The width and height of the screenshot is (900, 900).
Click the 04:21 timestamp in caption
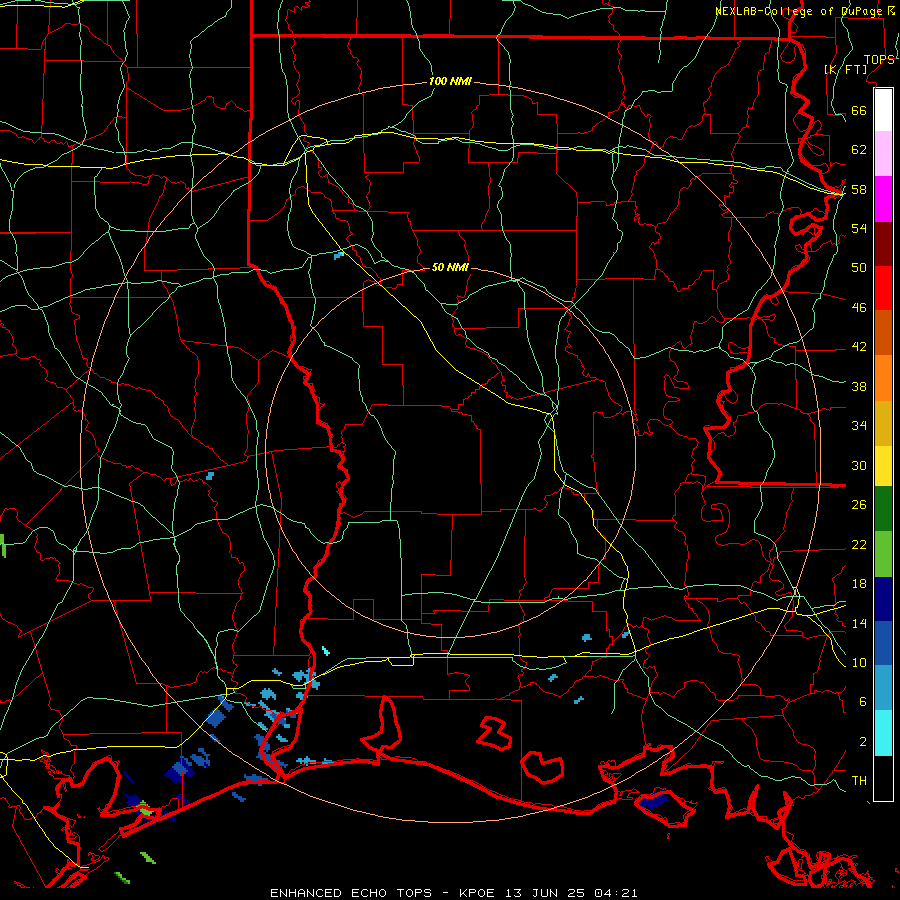[x=616, y=893]
